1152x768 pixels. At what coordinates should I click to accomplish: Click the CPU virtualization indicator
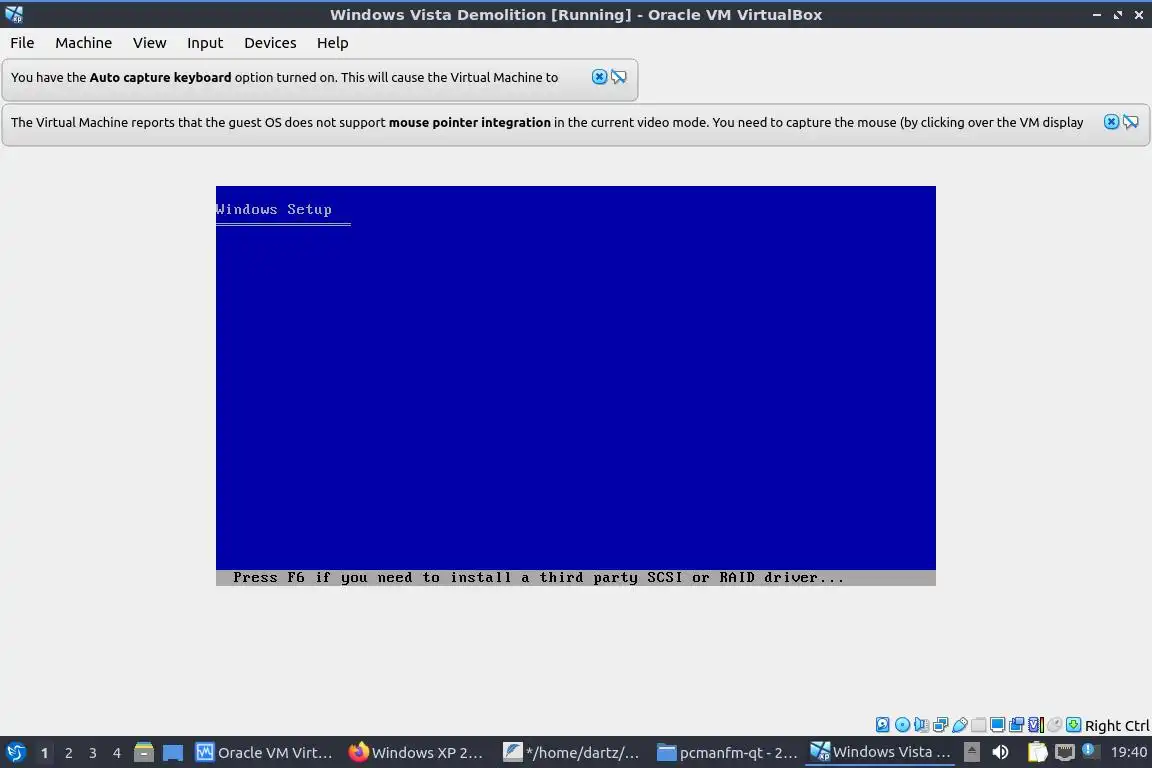1036,725
